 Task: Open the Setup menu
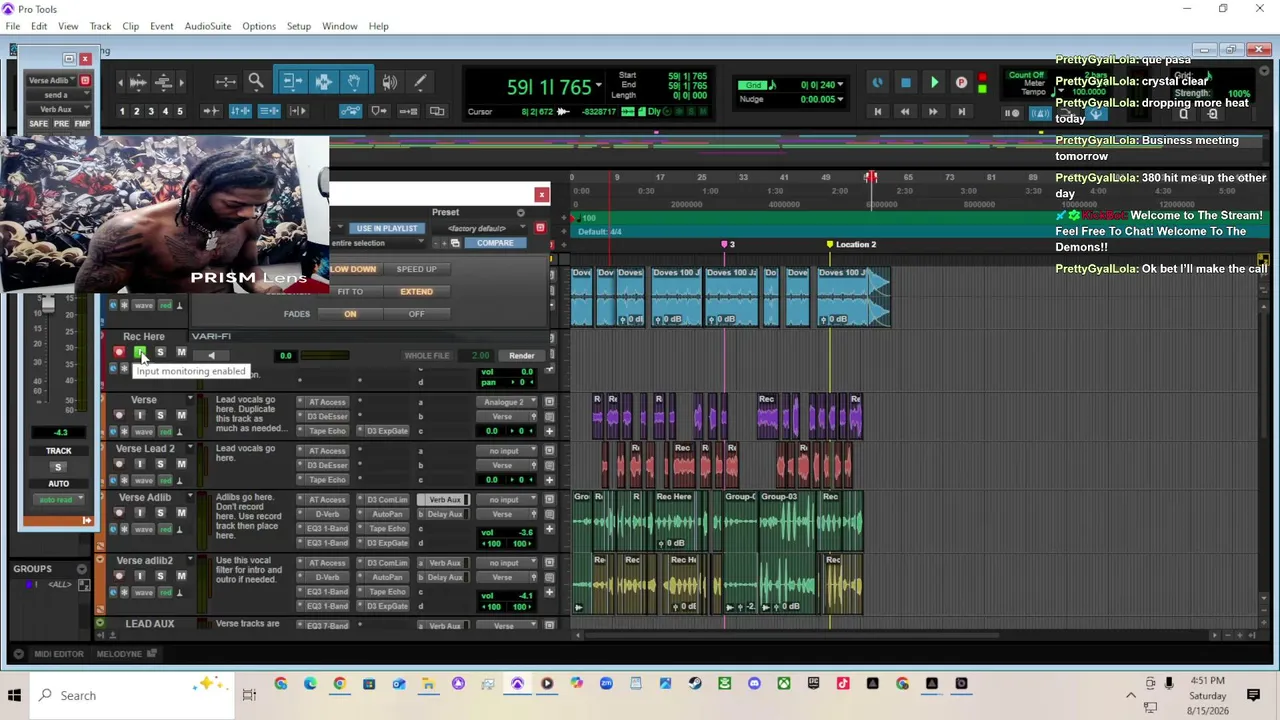(x=298, y=26)
